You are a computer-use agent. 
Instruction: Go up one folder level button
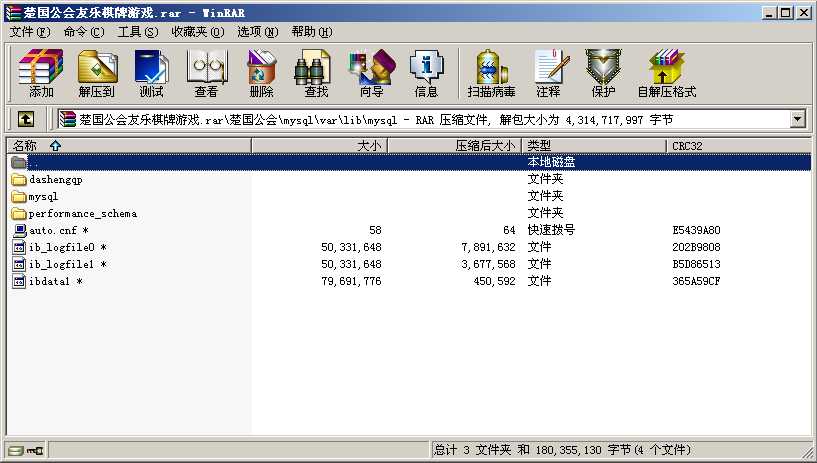(26, 119)
